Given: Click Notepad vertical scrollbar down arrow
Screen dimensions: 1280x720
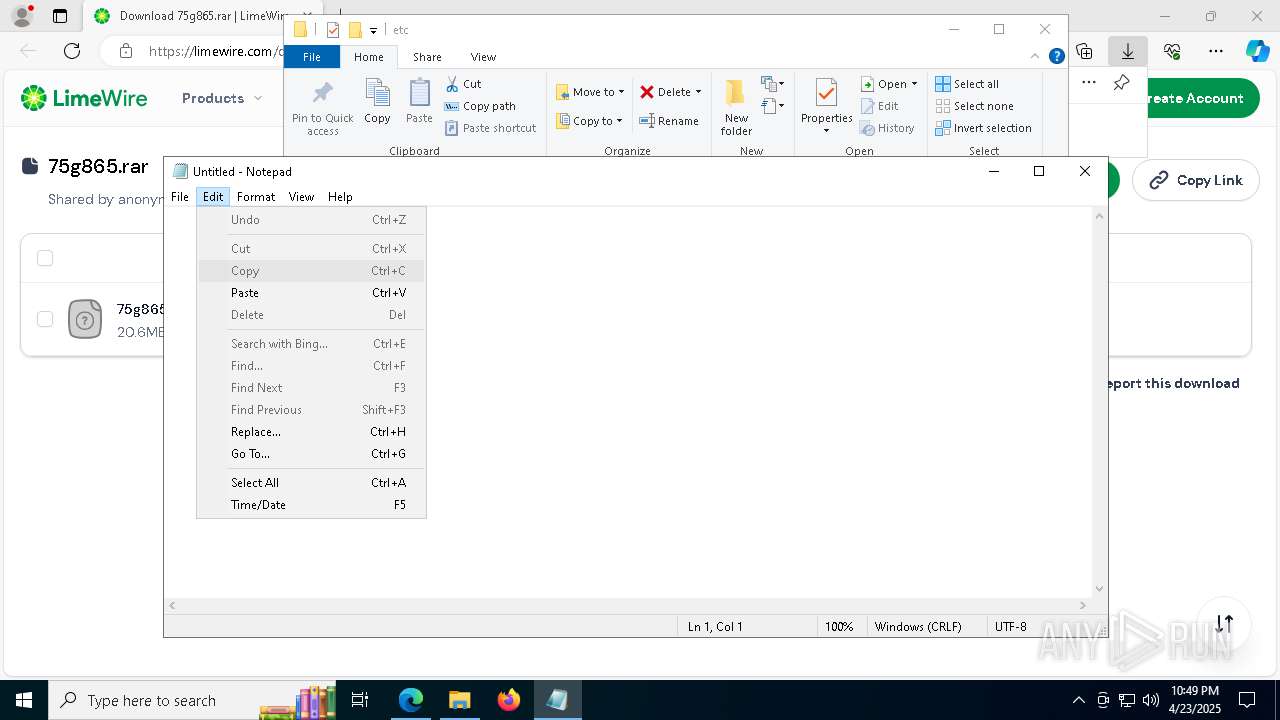Looking at the screenshot, I should [x=1100, y=589].
